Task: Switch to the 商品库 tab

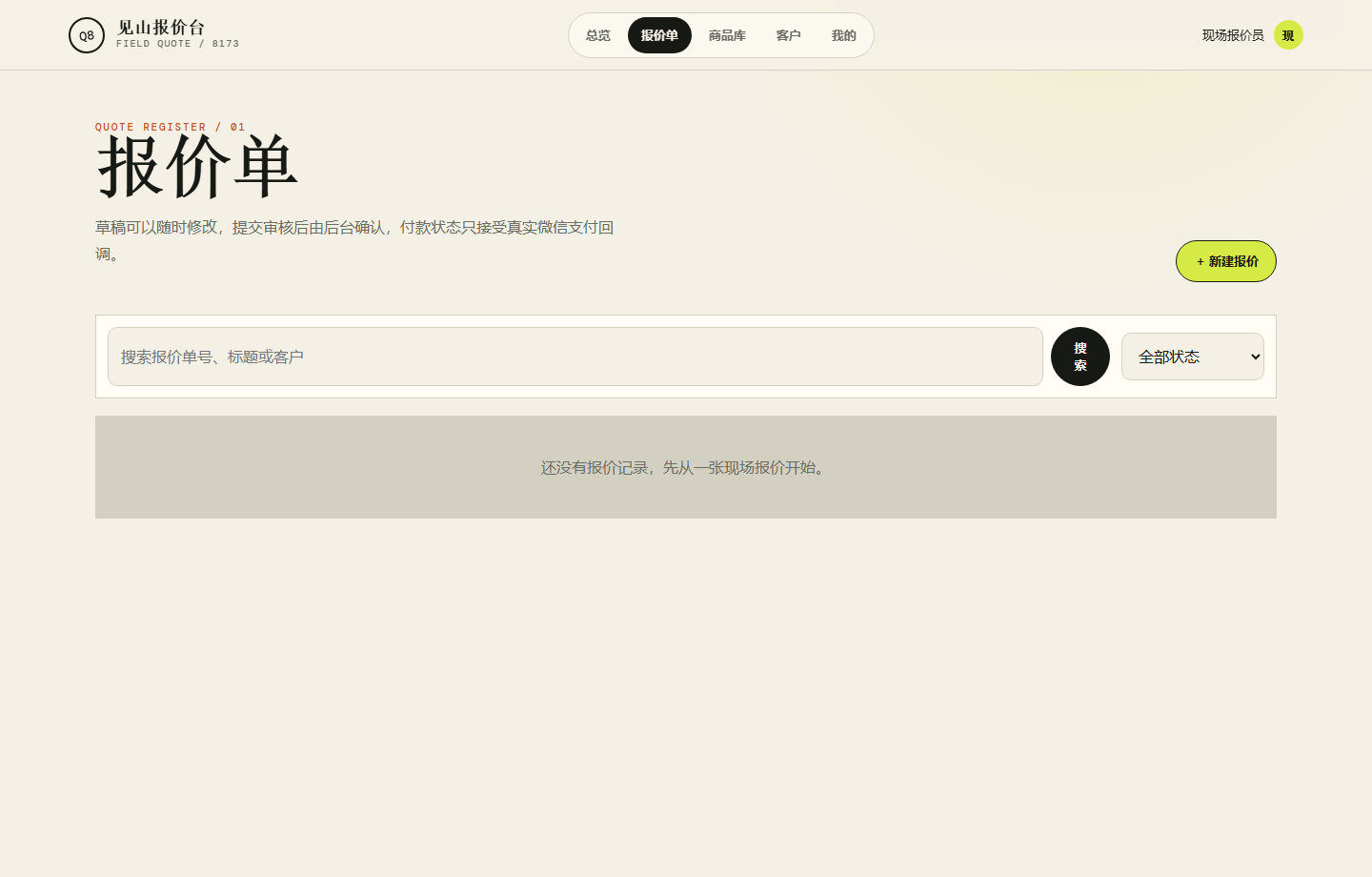Action: coord(727,35)
